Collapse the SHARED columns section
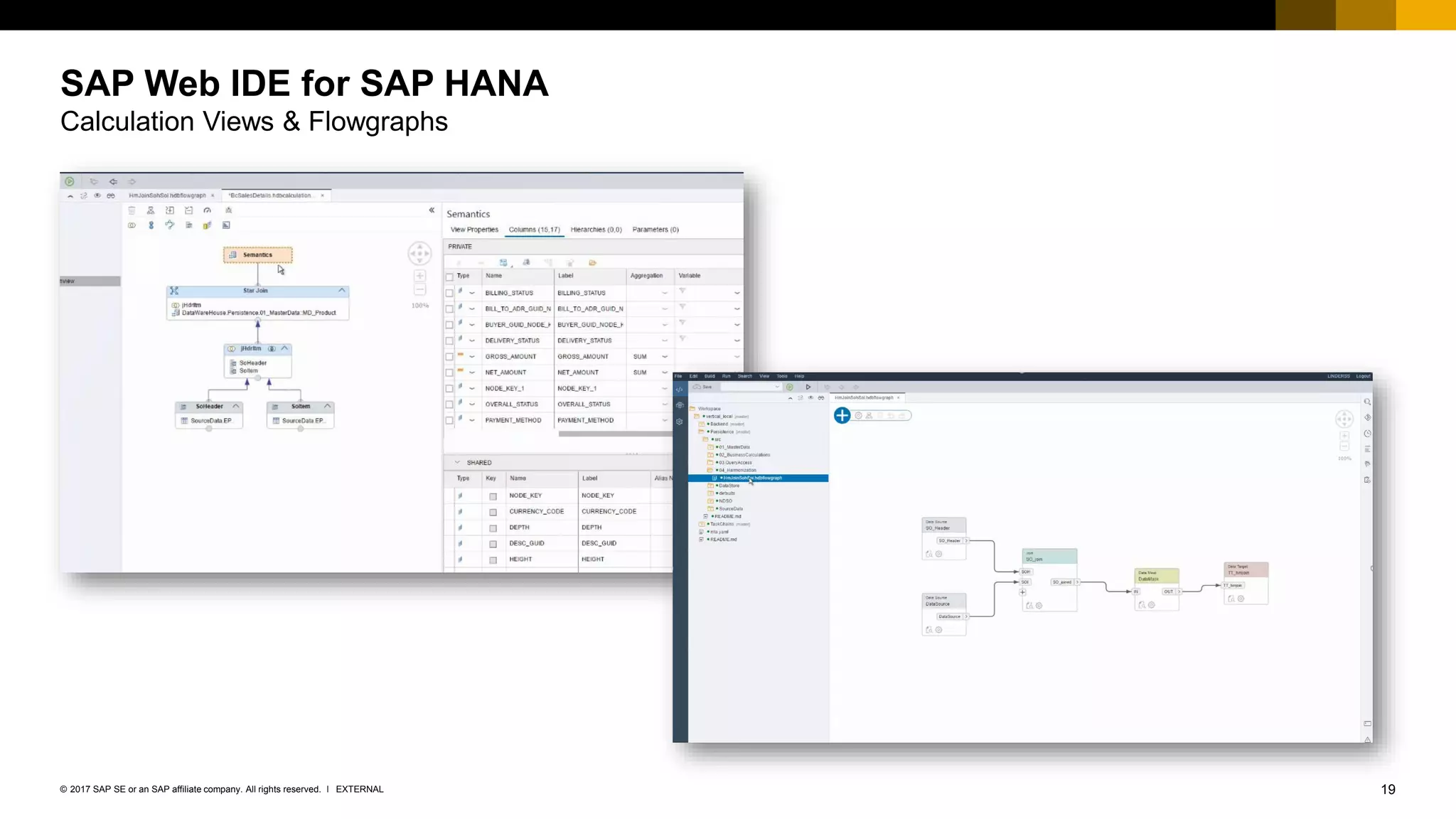The height and width of the screenshot is (819, 1456). click(x=457, y=462)
